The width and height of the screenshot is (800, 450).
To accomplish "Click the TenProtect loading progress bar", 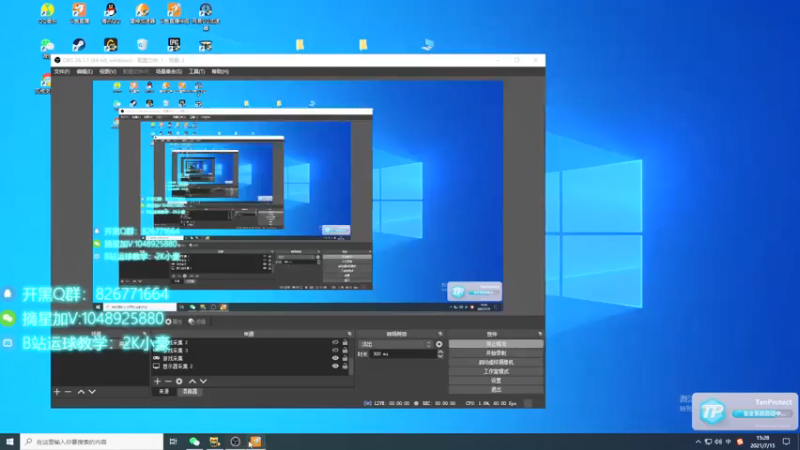I will [x=762, y=413].
